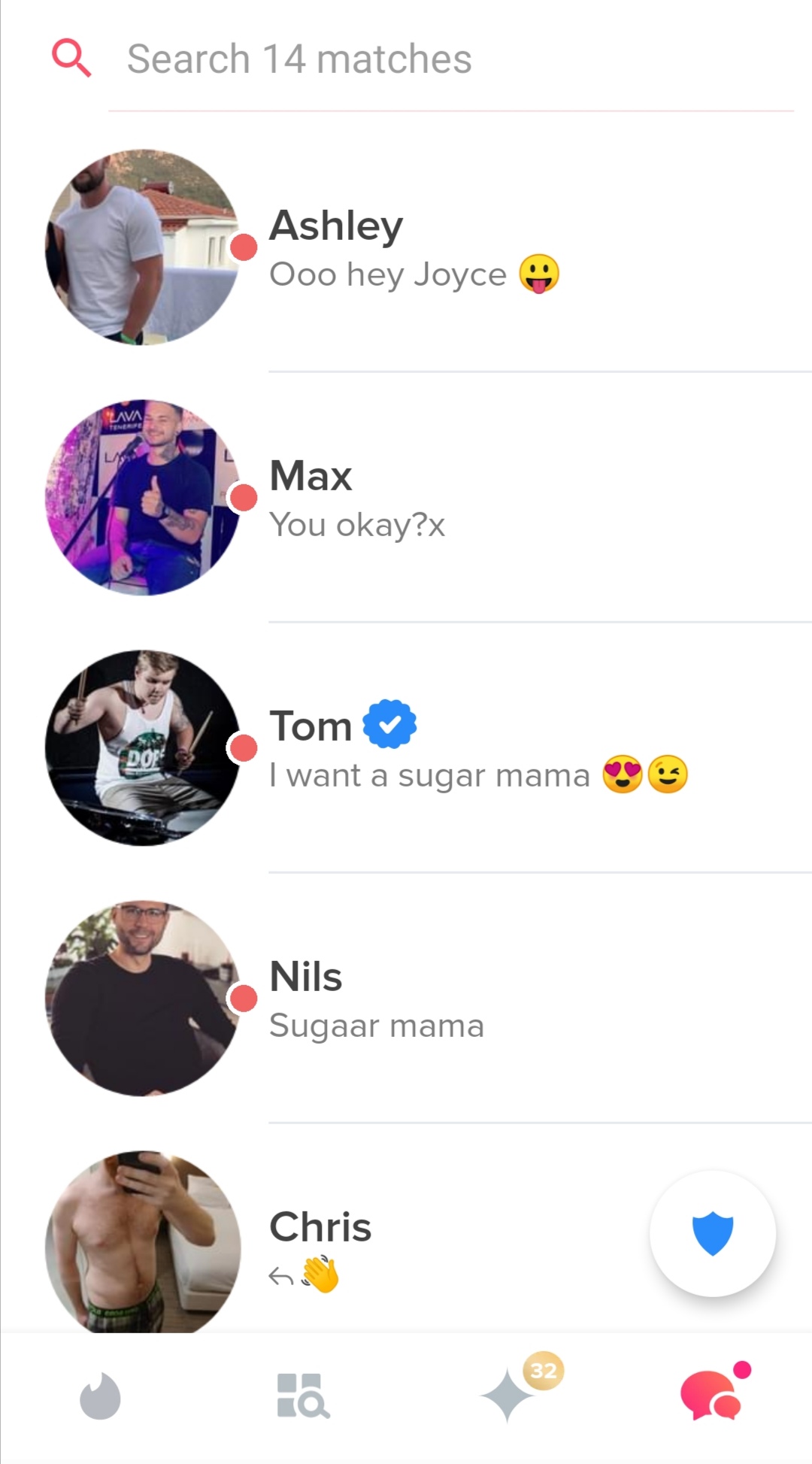View Tom's drummer profile photo
Viewport: 812px width, 1464px height.
click(143, 748)
